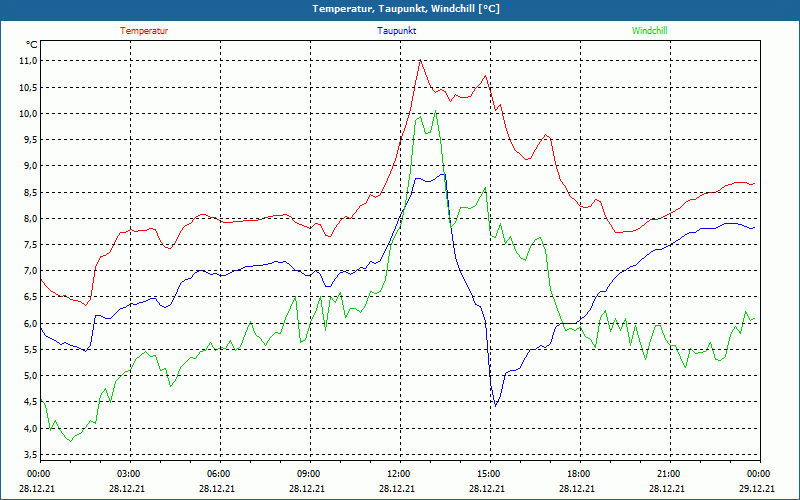Image resolution: width=800 pixels, height=500 pixels.
Task: Click the 06:00 time axis label
Action: pyautogui.click(x=218, y=474)
